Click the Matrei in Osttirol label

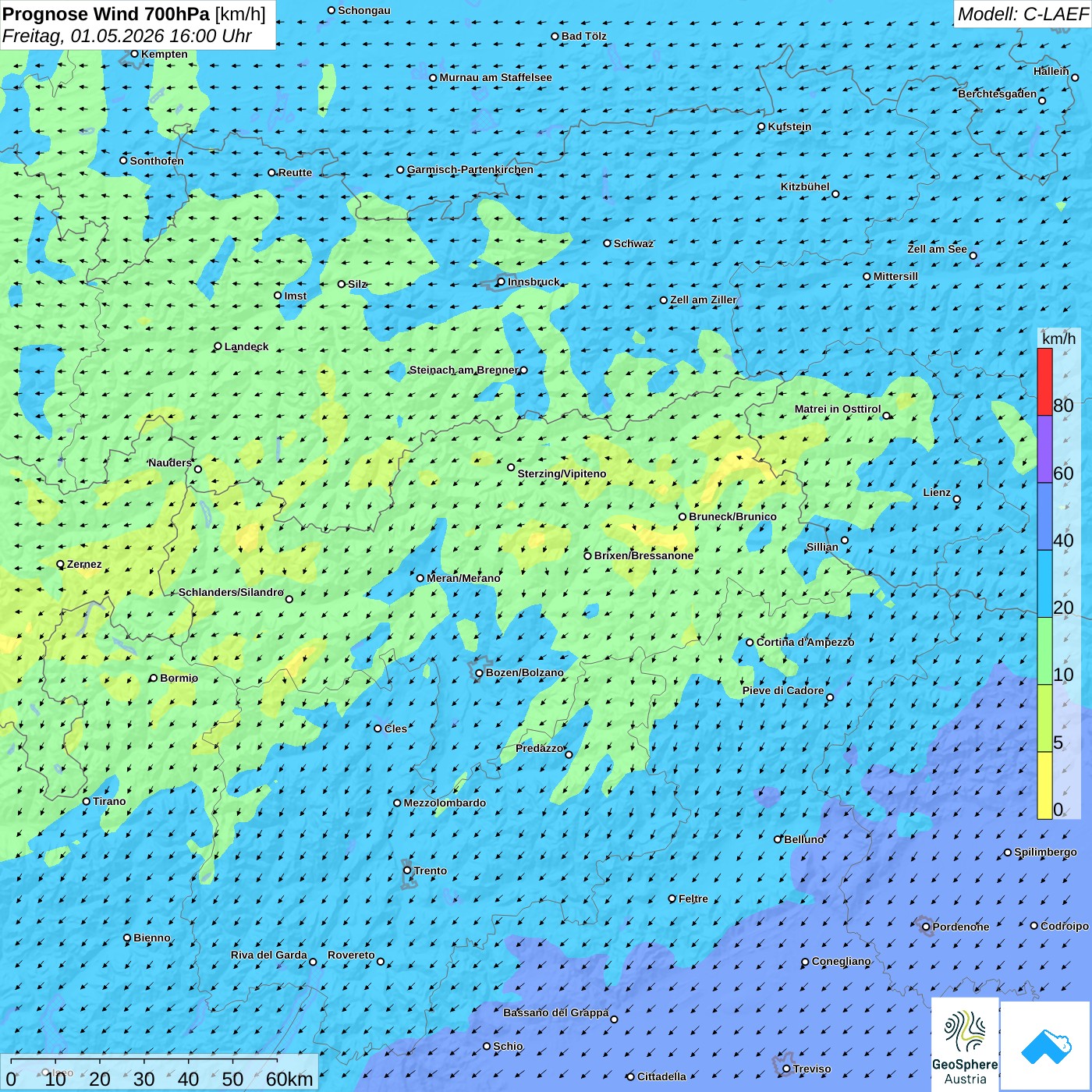pyautogui.click(x=838, y=409)
